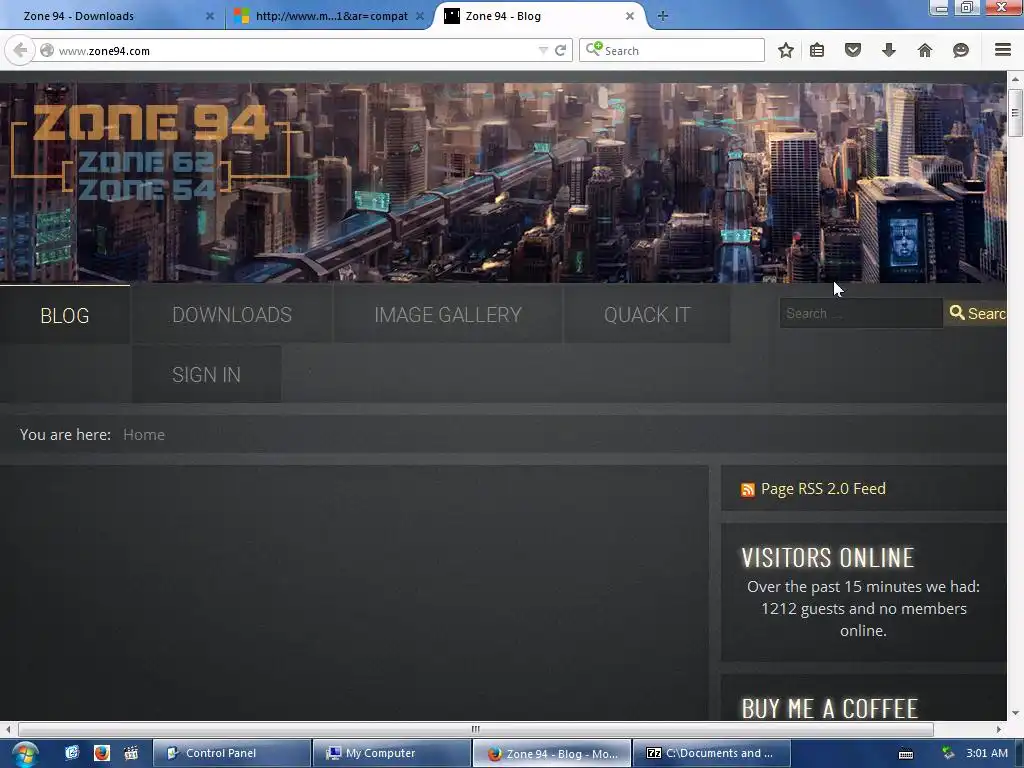Open the Pocket icon in toolbar

point(853,50)
